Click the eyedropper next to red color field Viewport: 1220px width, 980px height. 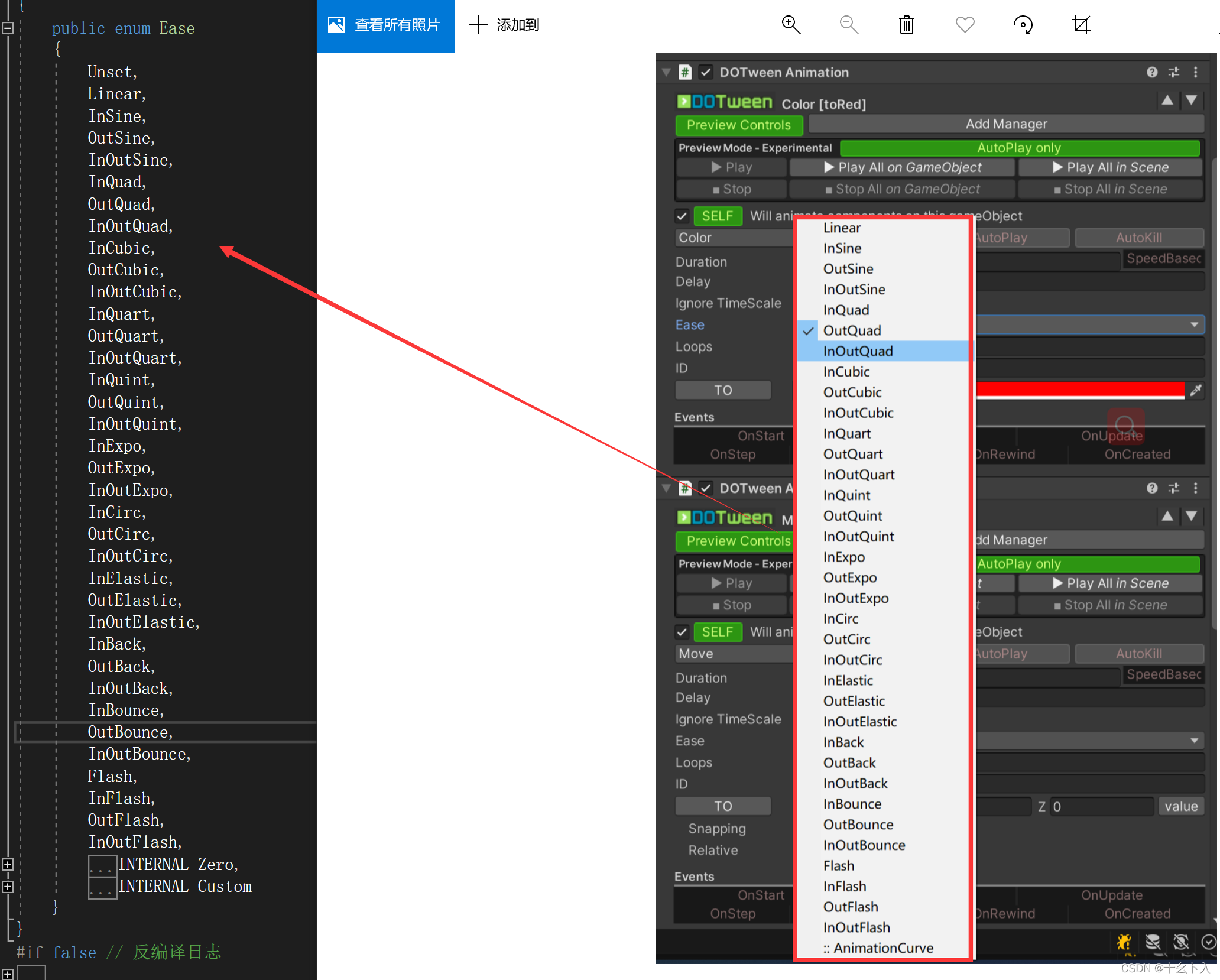click(x=1196, y=390)
